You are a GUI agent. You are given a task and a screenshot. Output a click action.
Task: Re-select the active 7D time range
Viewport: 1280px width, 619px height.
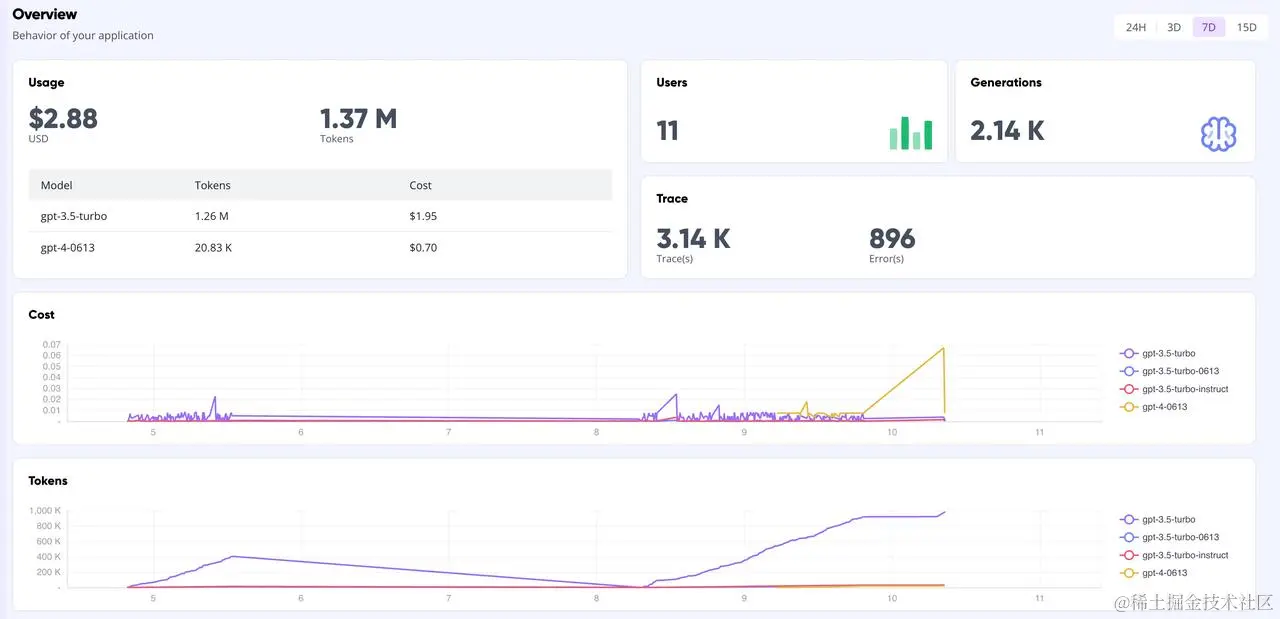click(1208, 27)
